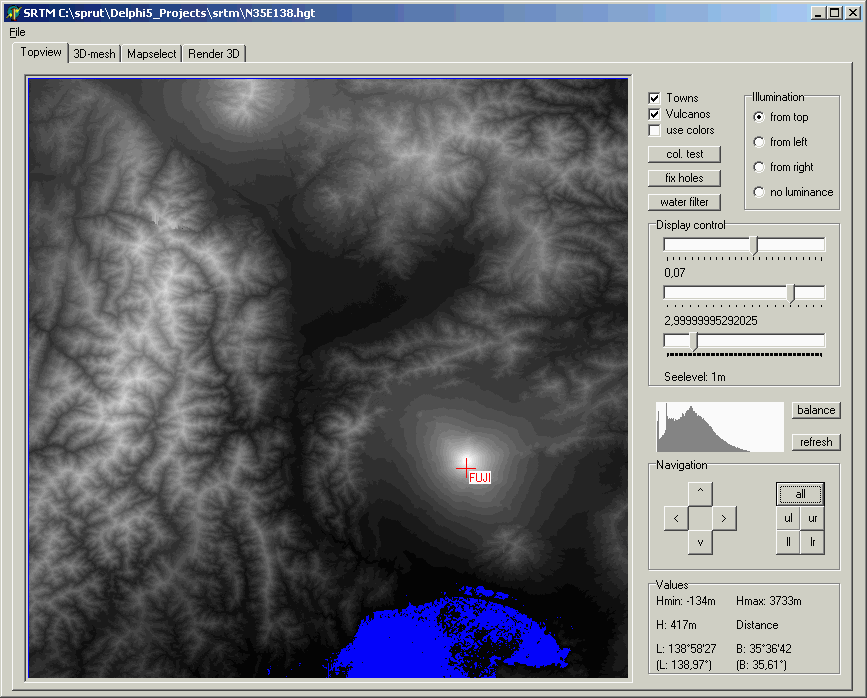Image resolution: width=867 pixels, height=698 pixels.
Task: Choose the 'no luminance' option
Action: click(x=759, y=192)
